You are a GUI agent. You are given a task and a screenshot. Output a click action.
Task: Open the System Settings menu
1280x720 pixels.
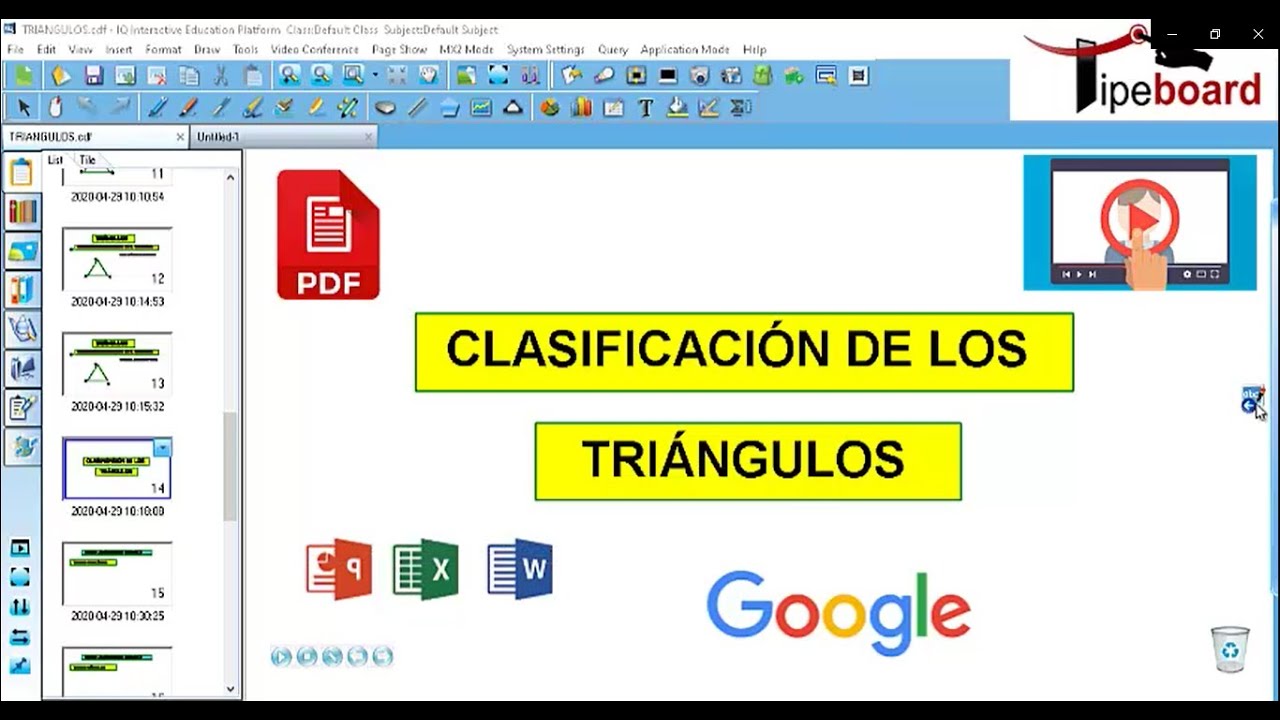coord(545,49)
